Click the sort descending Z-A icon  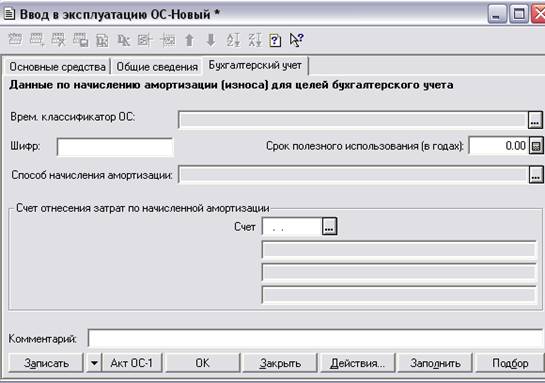pos(254,40)
